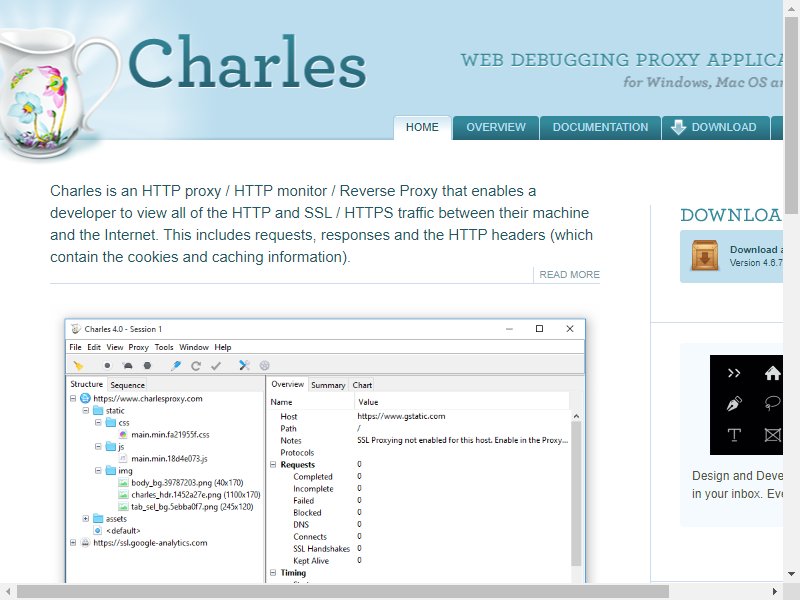The image size is (800, 600).
Task: Collapse the img folder node
Action: coord(98,470)
